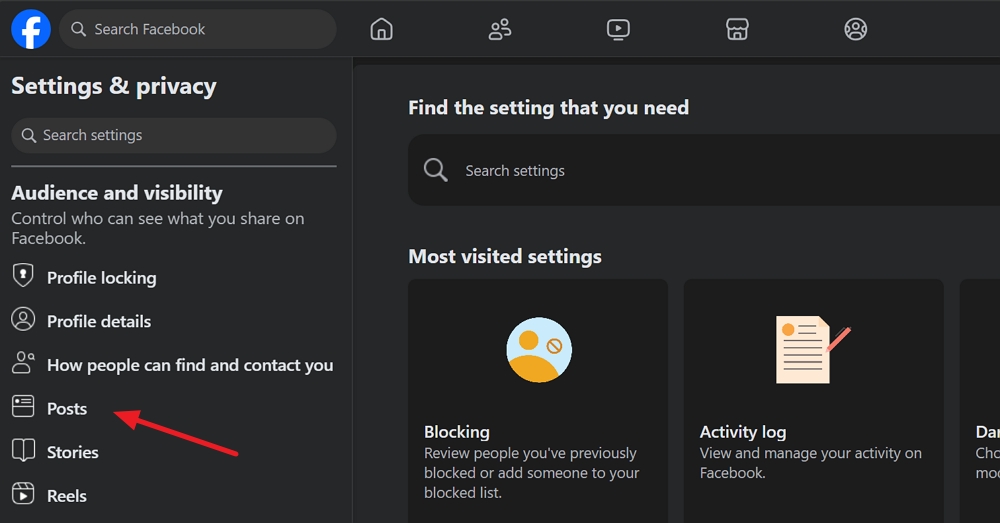Focus the main Search settings box
The image size is (1000, 523).
pyautogui.click(x=704, y=170)
